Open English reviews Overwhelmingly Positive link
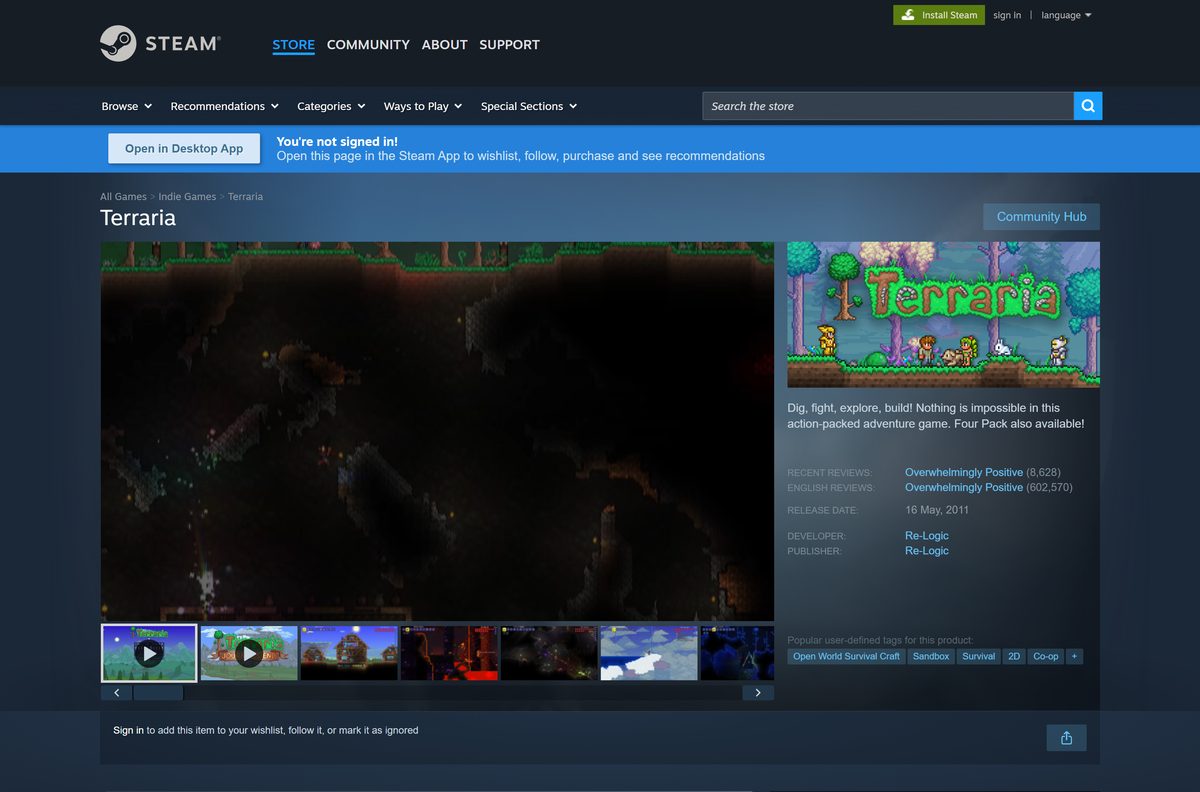Viewport: 1200px width, 792px height. [964, 487]
